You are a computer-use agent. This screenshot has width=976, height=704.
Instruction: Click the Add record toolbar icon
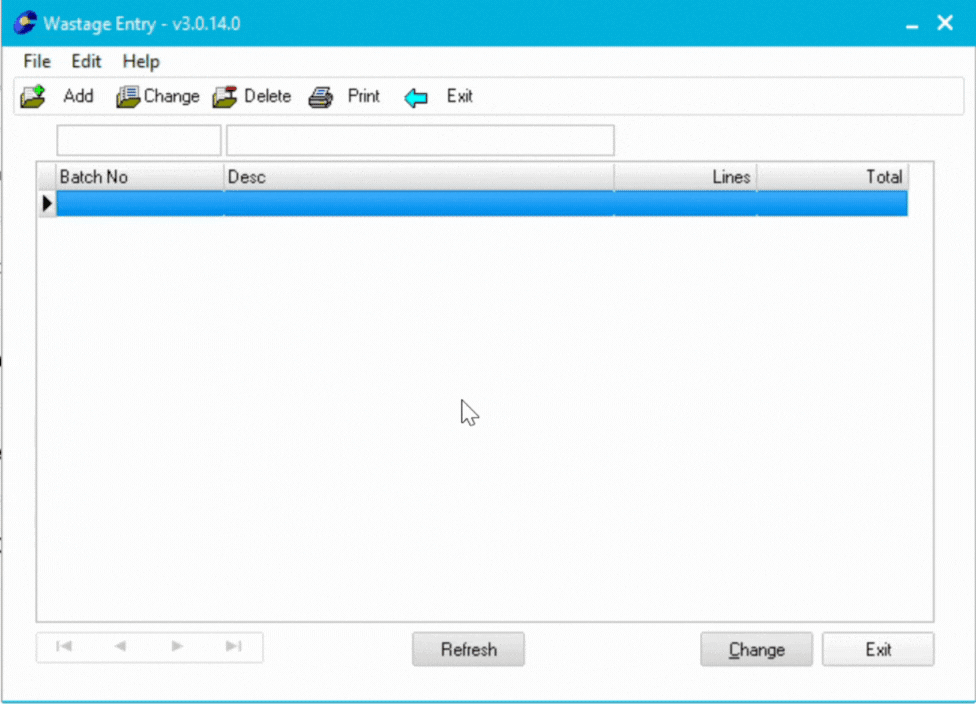33,97
